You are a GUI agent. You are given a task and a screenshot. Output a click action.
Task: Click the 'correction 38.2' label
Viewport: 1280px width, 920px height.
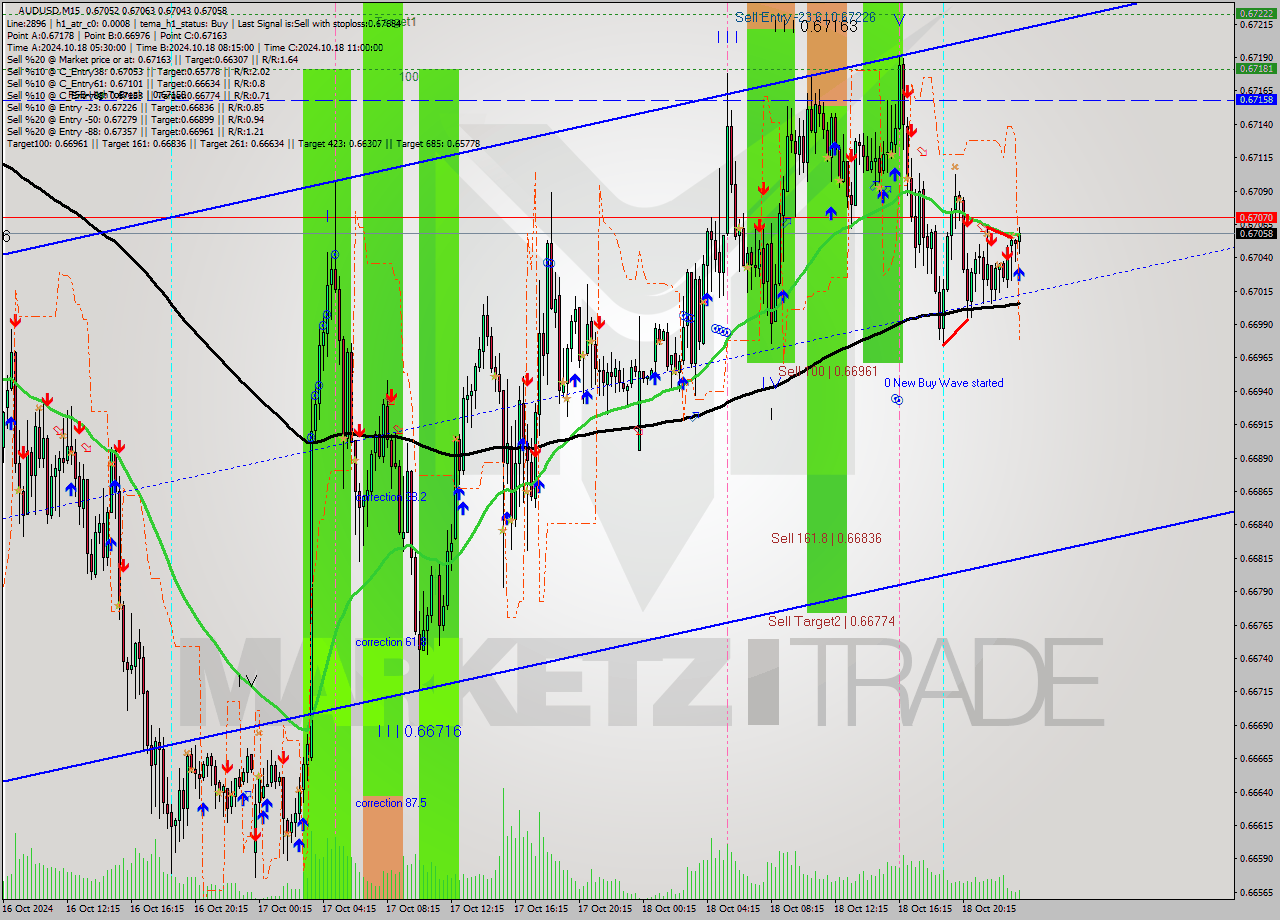(x=391, y=497)
